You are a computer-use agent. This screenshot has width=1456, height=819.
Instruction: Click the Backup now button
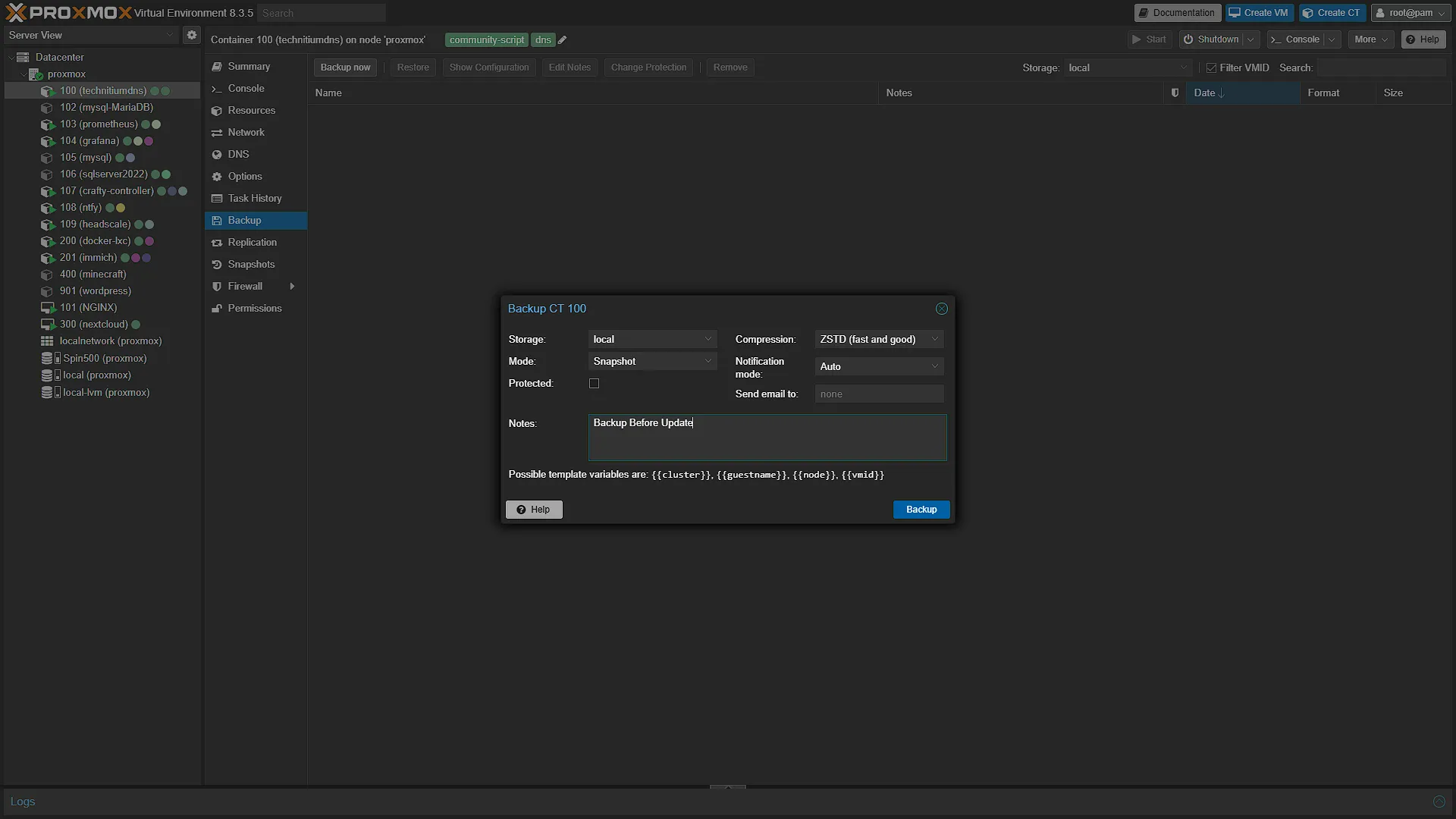345,67
